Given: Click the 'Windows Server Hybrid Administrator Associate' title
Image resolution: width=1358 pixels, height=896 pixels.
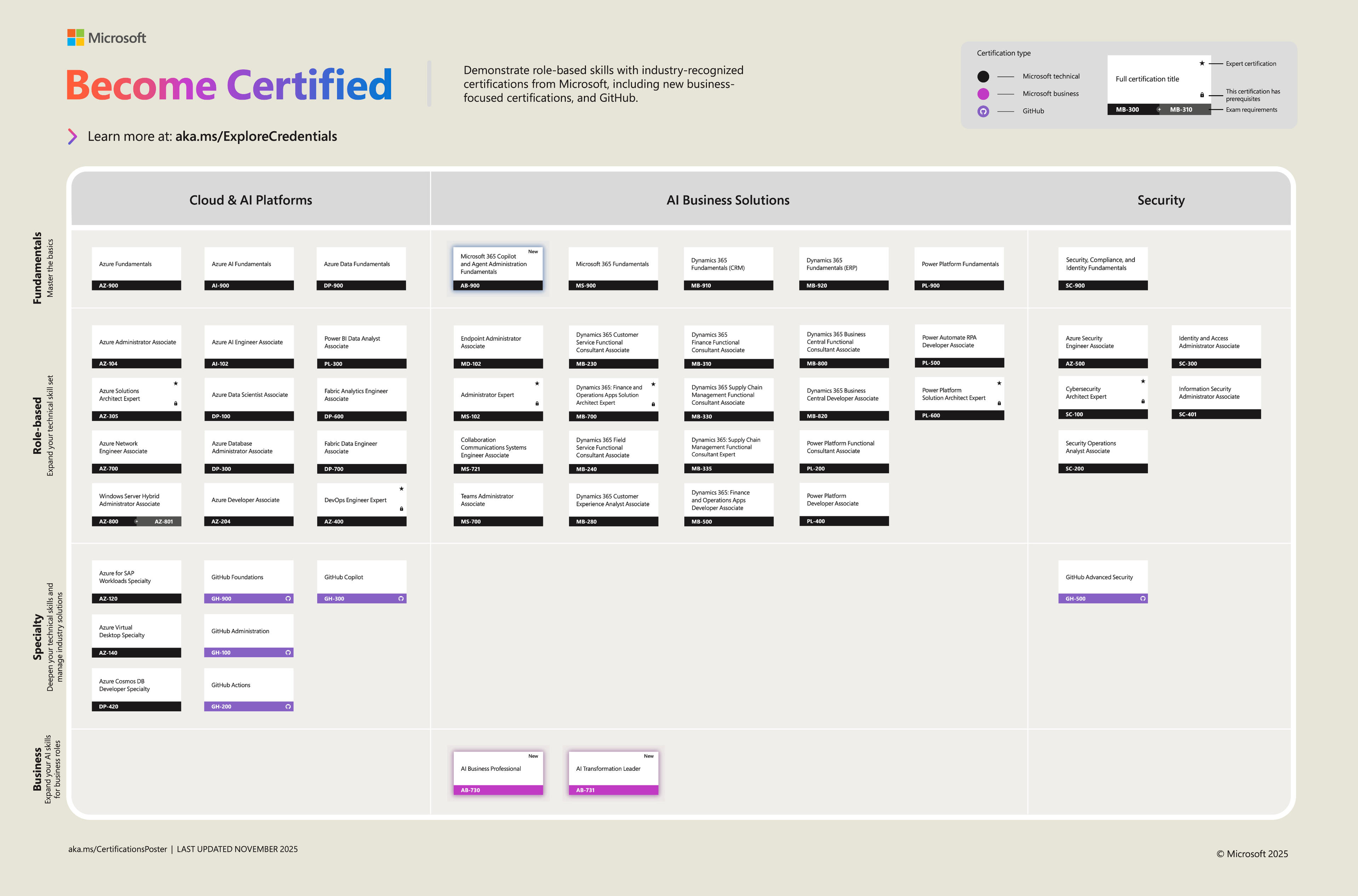Looking at the screenshot, I should coord(129,500).
